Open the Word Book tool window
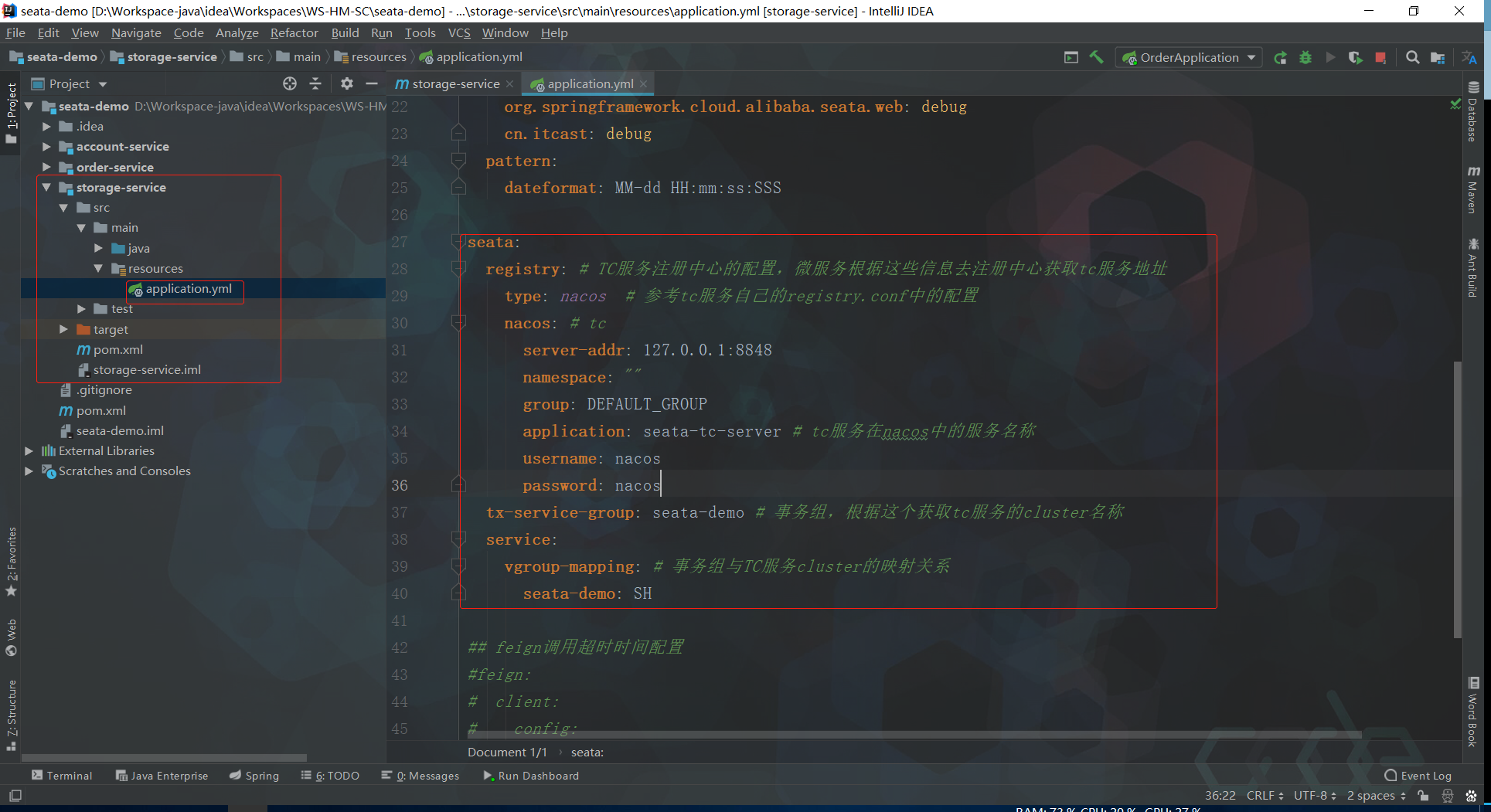Screen dimensions: 1491x812 (1473, 712)
